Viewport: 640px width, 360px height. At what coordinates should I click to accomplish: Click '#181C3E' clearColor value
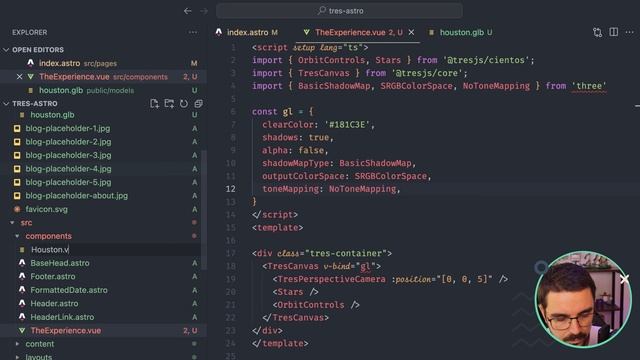[x=347, y=124]
